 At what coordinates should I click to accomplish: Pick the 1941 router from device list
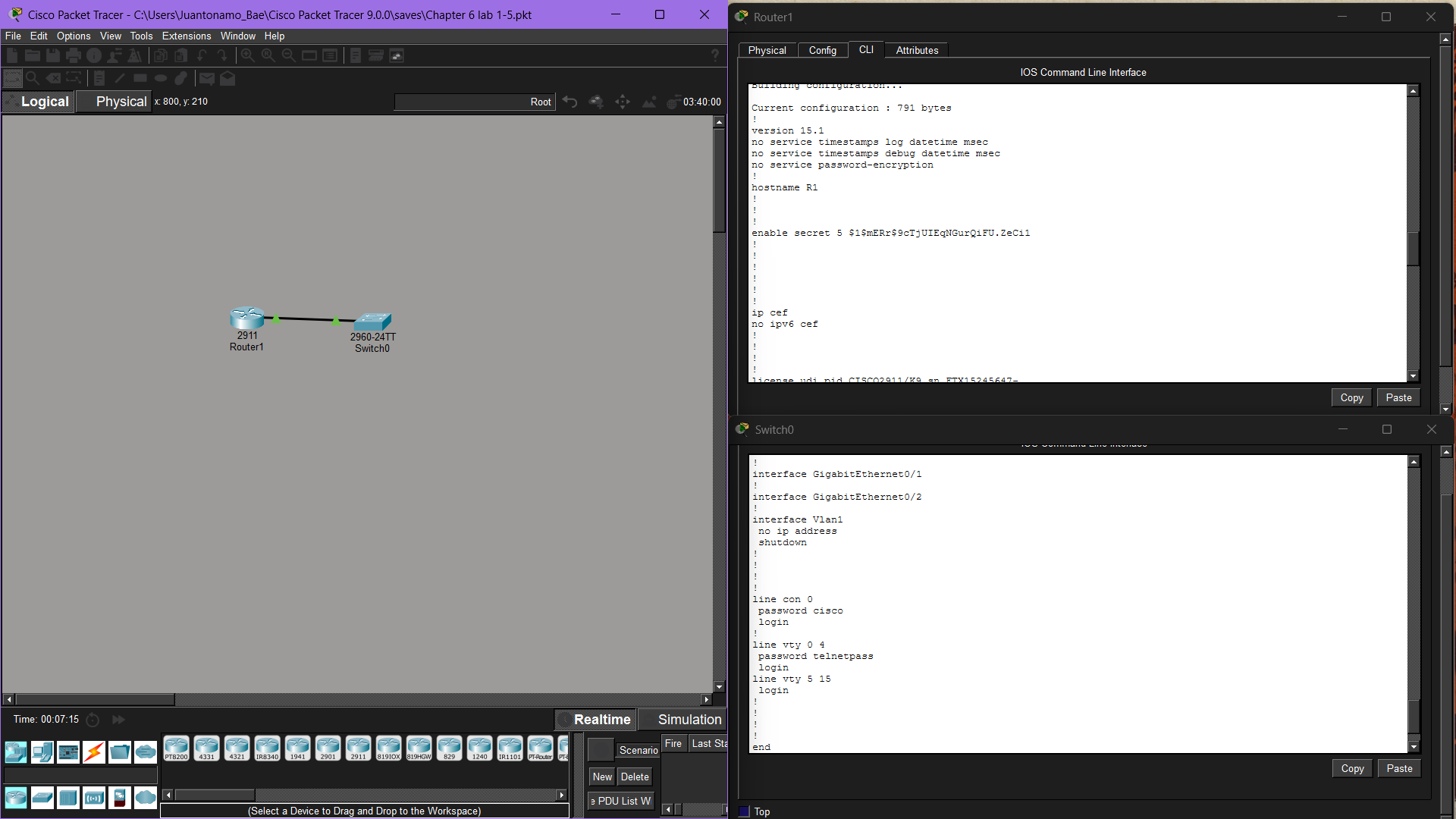tap(297, 748)
